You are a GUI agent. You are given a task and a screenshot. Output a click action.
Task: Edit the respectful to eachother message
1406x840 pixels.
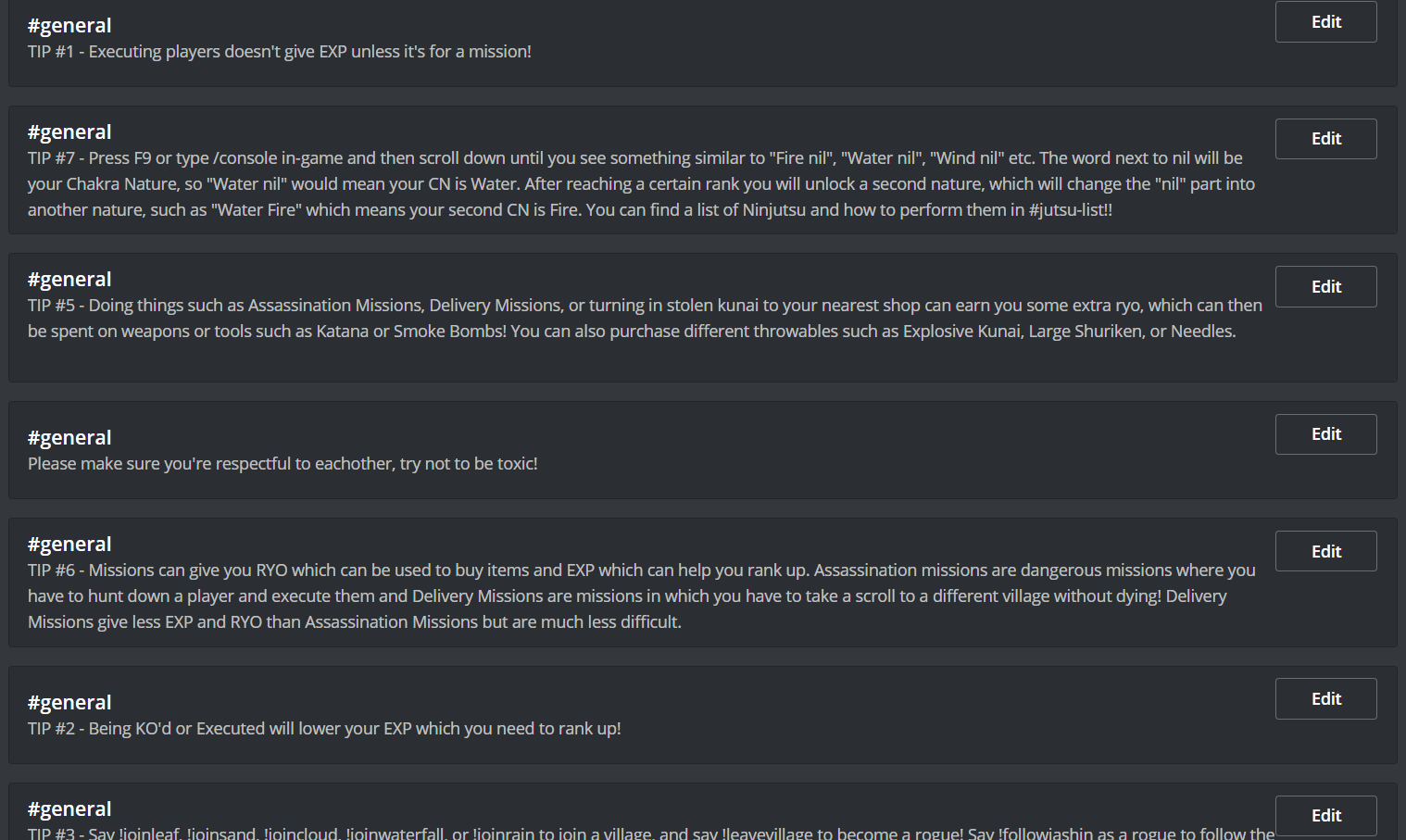[x=1325, y=434]
